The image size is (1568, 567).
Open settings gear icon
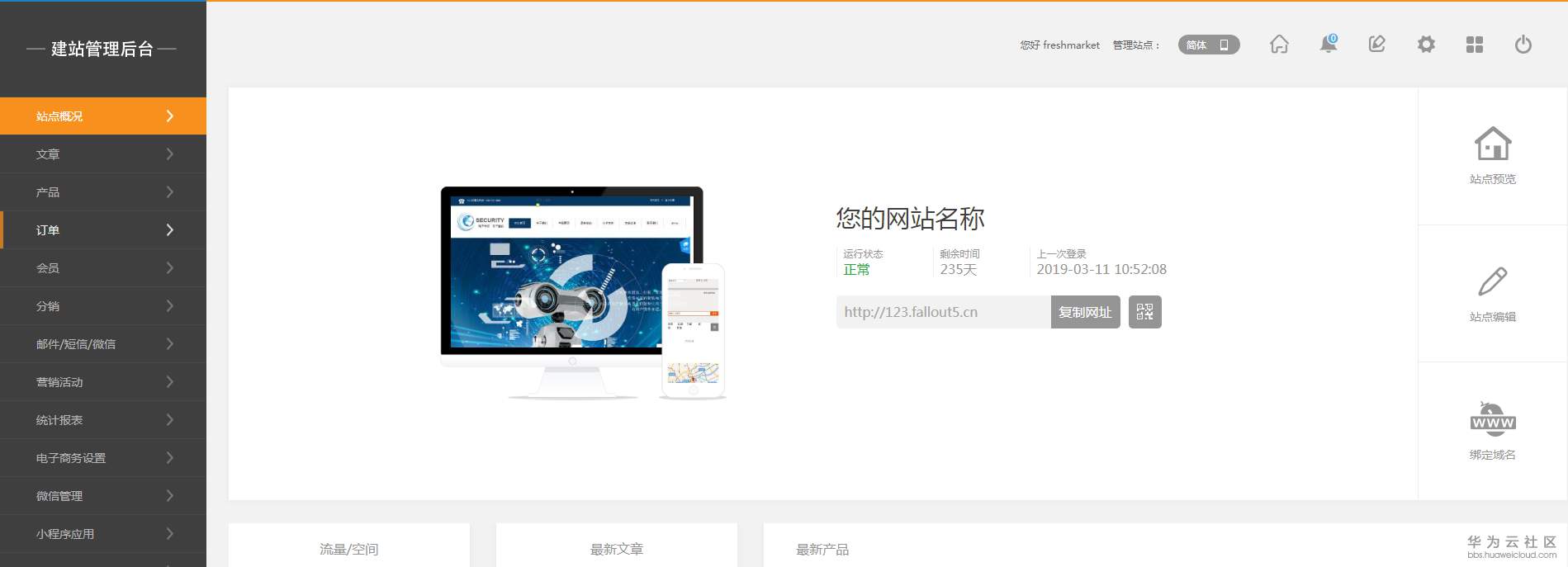pyautogui.click(x=1426, y=45)
